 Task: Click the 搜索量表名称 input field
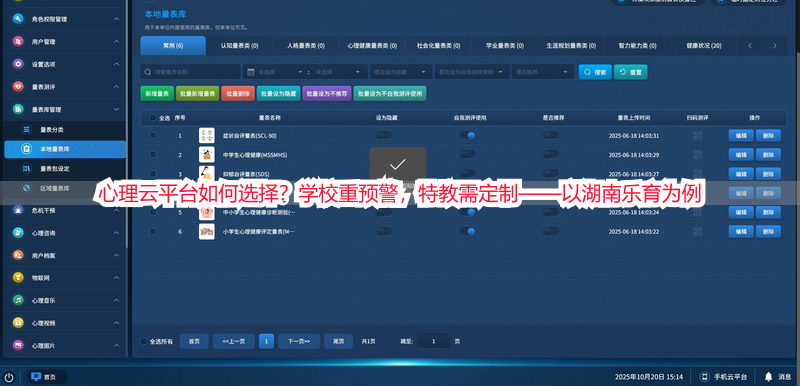[190, 72]
